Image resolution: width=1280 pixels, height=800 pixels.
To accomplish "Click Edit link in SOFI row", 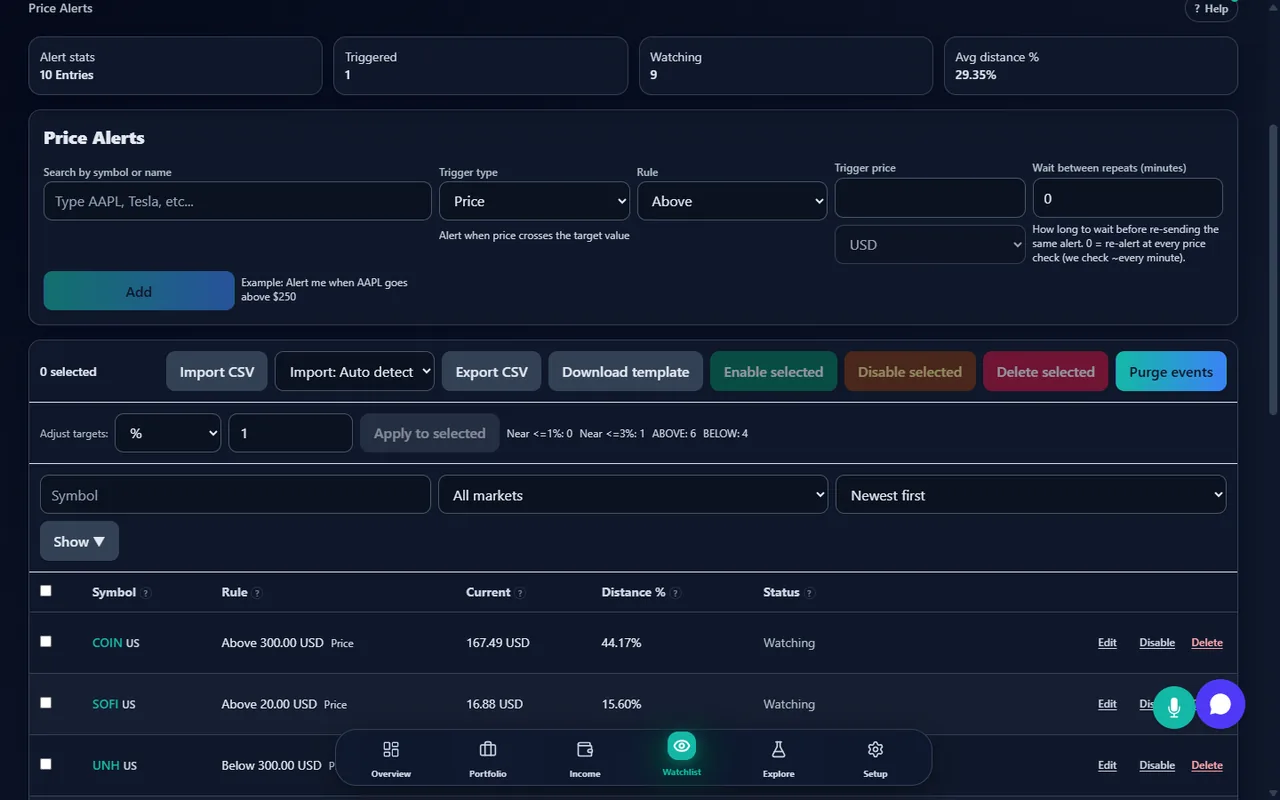I will [x=1107, y=704].
